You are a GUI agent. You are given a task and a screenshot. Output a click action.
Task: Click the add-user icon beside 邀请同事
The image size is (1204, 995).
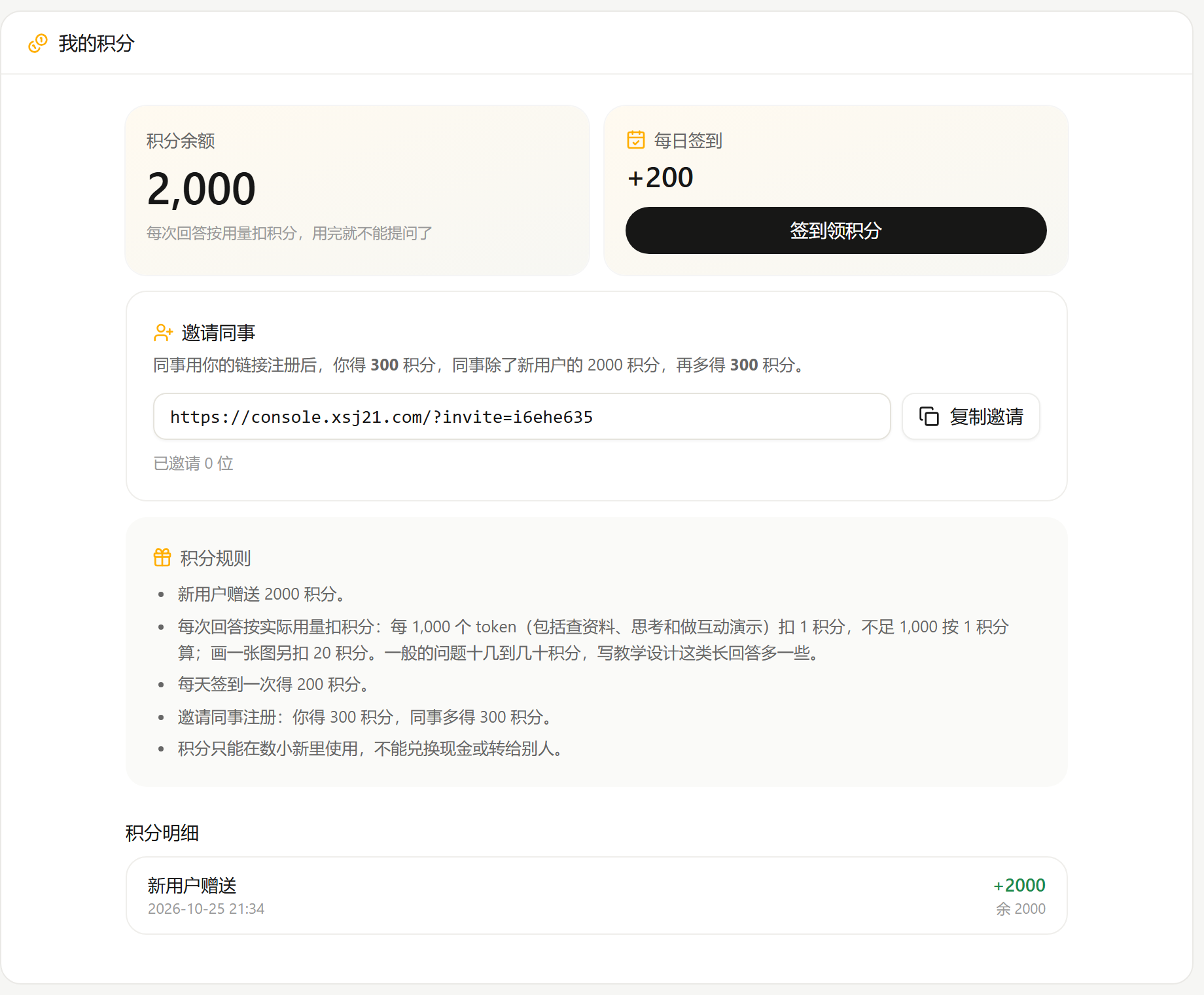(163, 333)
